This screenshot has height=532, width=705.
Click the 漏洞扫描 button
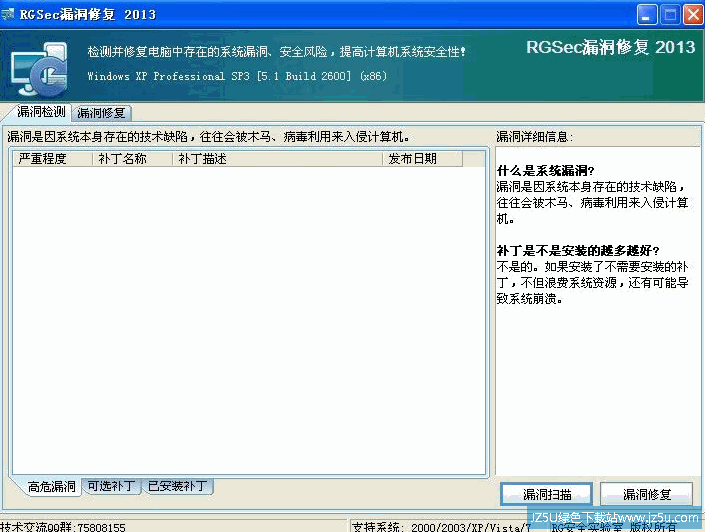[546, 494]
